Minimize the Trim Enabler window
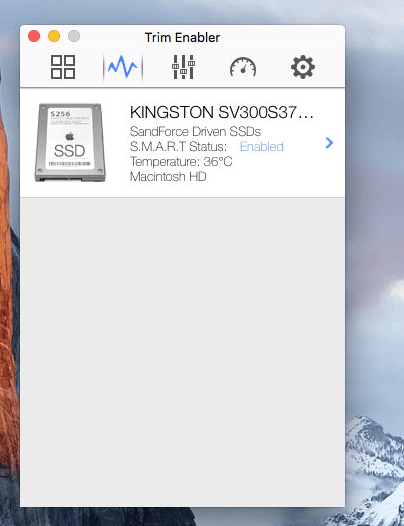 coord(54,36)
